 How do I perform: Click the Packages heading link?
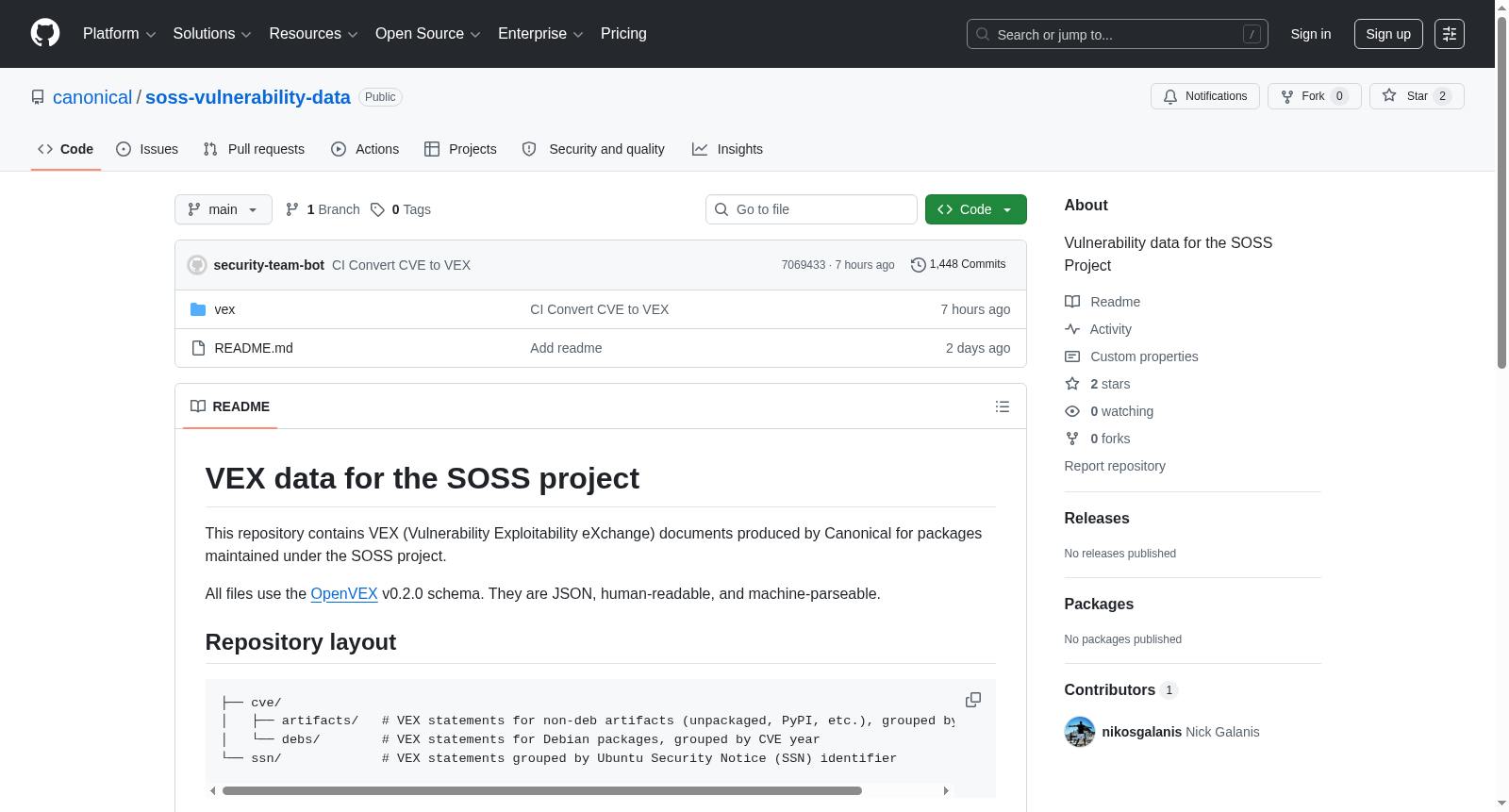tap(1099, 605)
